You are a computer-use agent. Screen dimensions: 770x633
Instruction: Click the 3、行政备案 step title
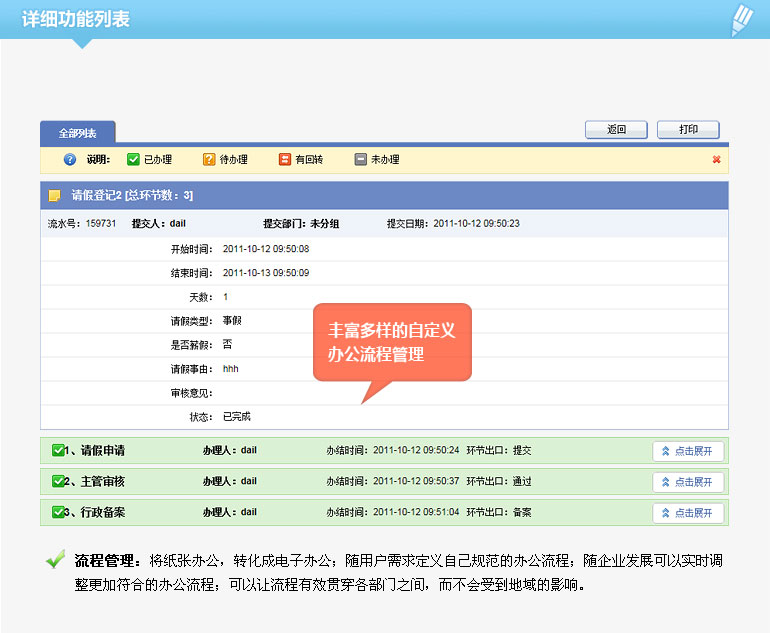94,512
